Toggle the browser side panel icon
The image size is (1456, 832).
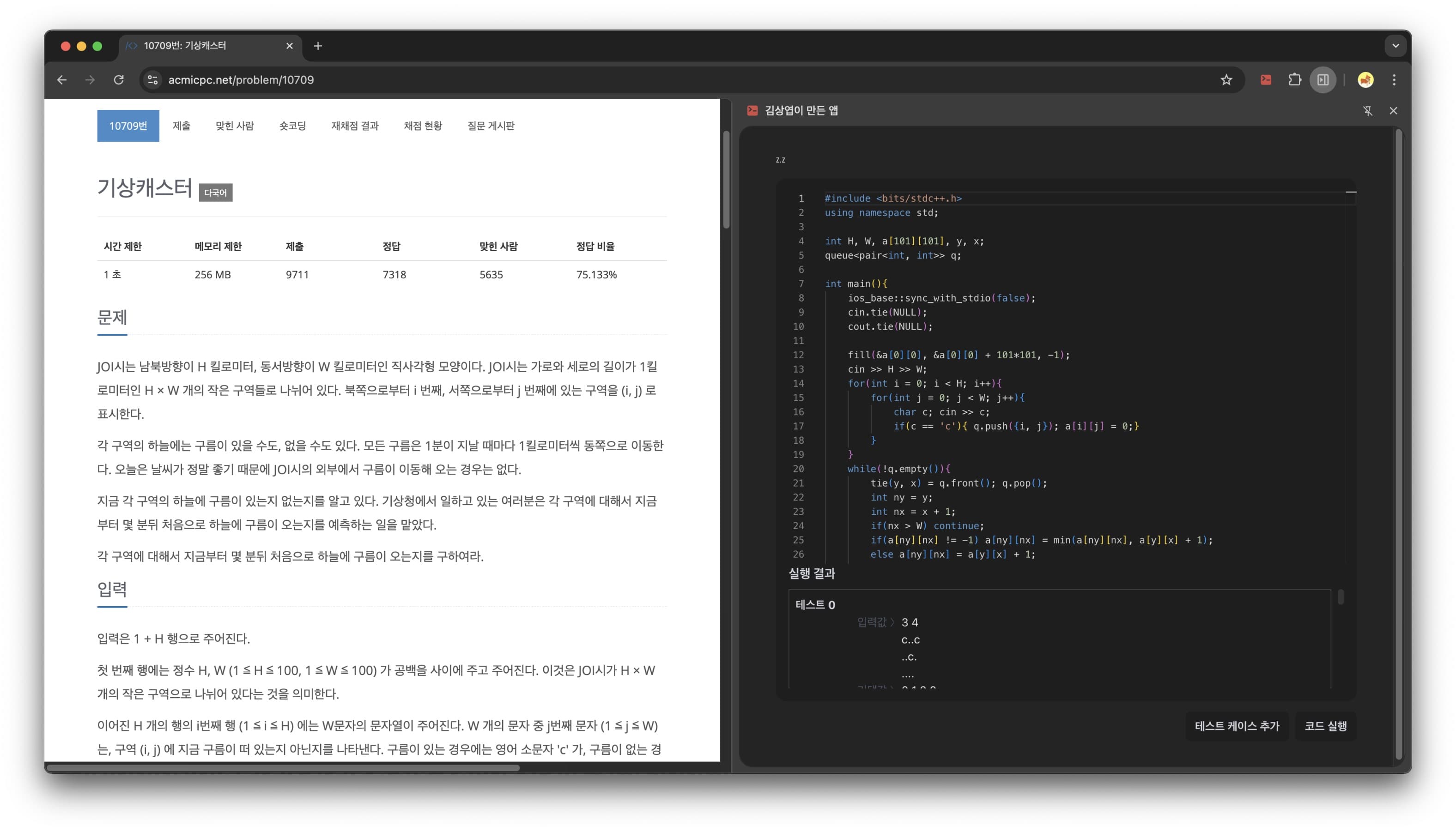(x=1322, y=80)
